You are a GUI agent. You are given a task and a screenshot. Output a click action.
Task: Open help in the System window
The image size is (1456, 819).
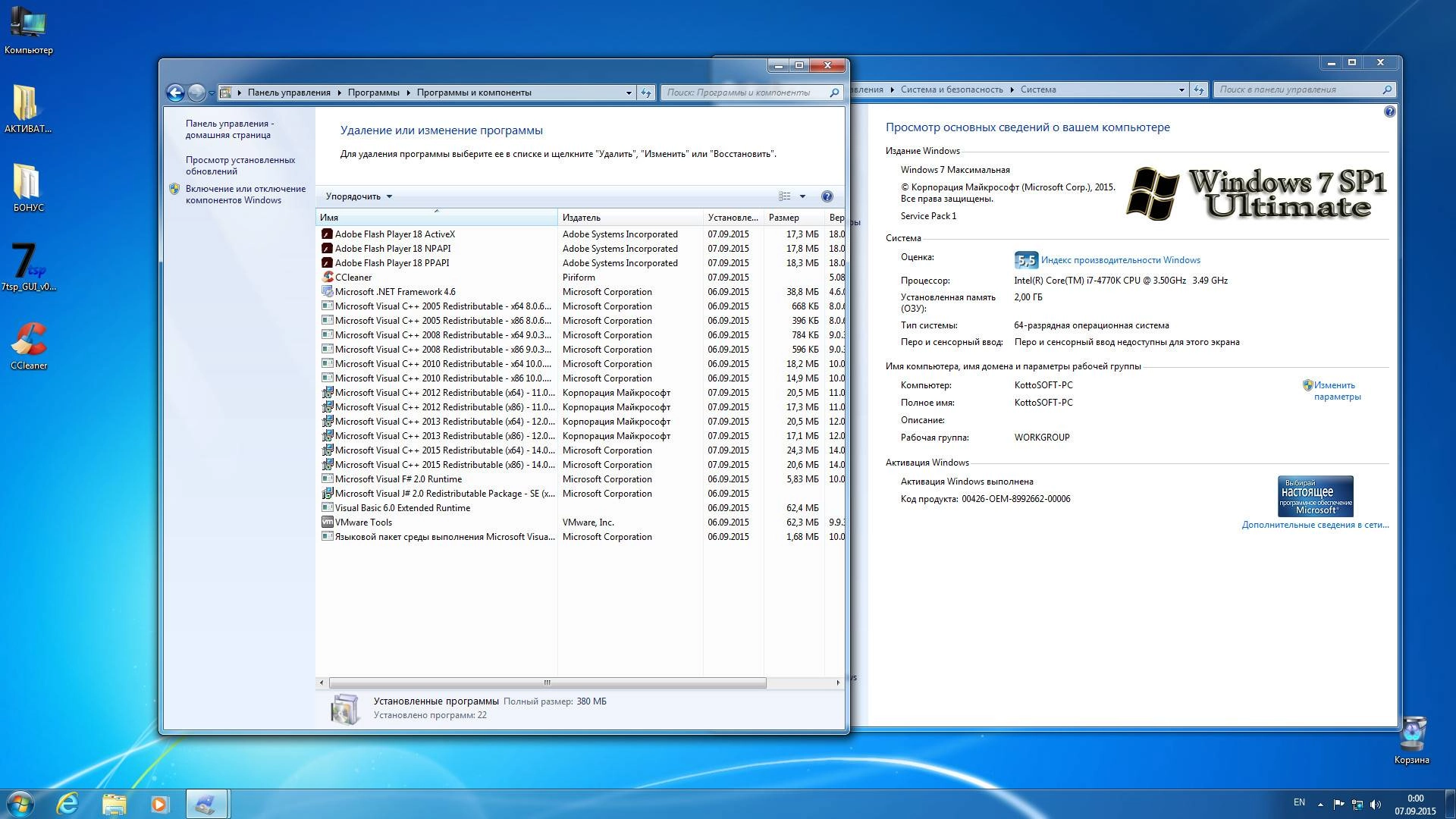[x=1389, y=111]
